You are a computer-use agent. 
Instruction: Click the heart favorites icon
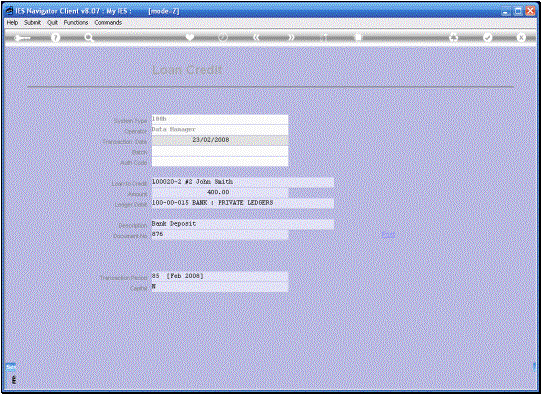189,37
